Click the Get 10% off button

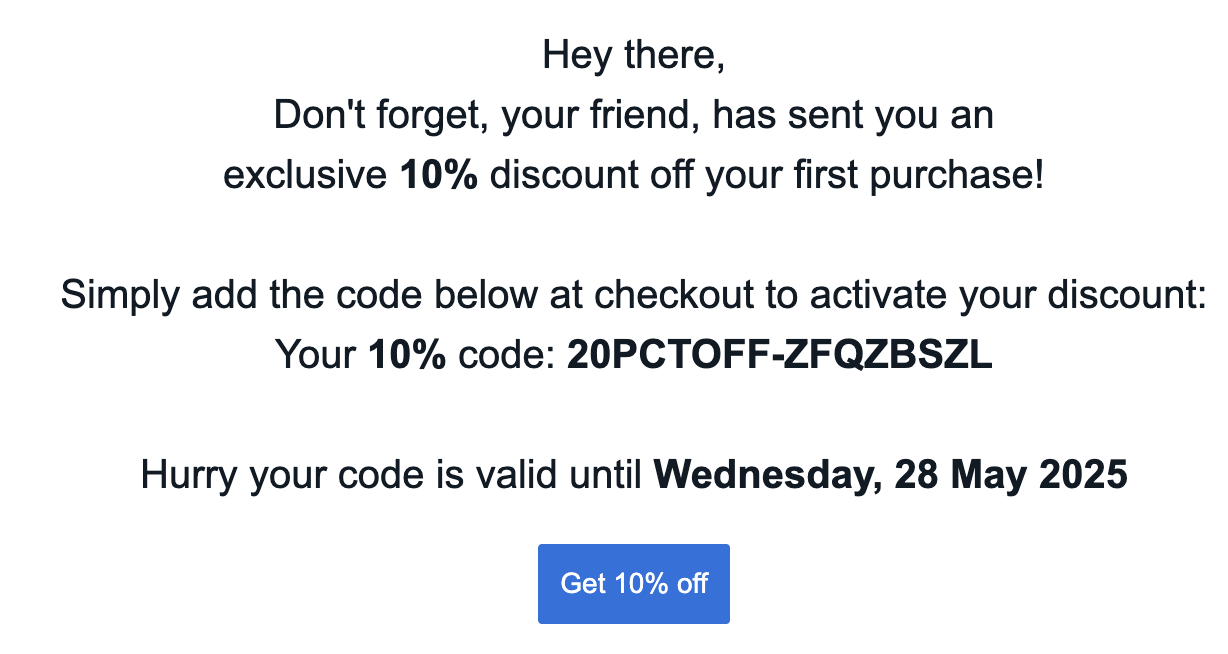(x=633, y=584)
